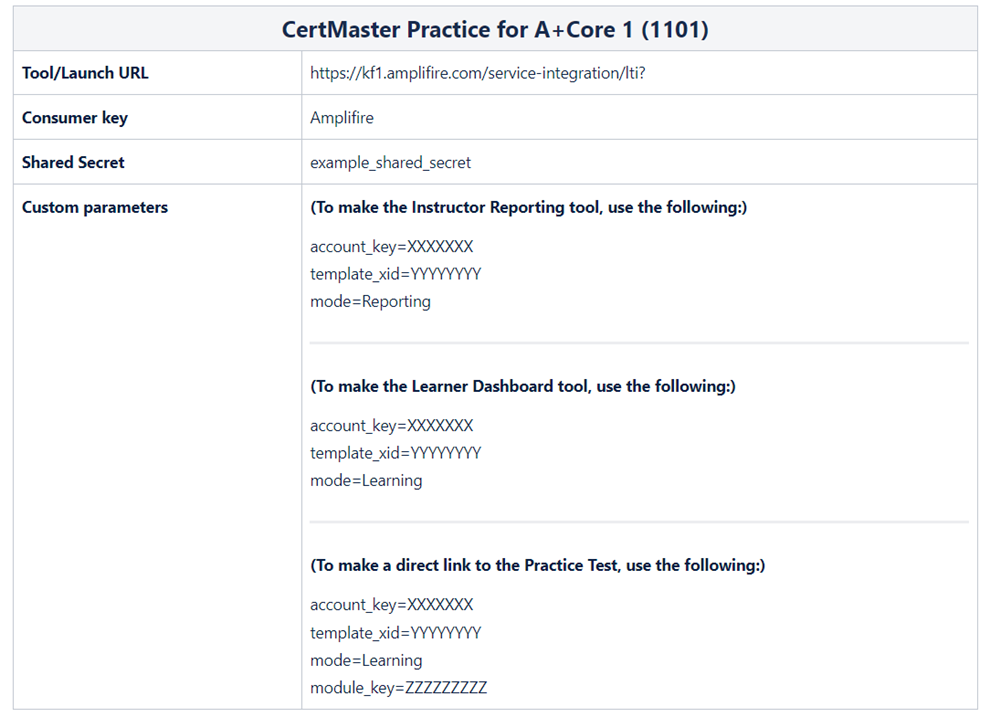Click template_xid line under Learner Dashboard heading
This screenshot has height=717, width=990.
(x=395, y=453)
